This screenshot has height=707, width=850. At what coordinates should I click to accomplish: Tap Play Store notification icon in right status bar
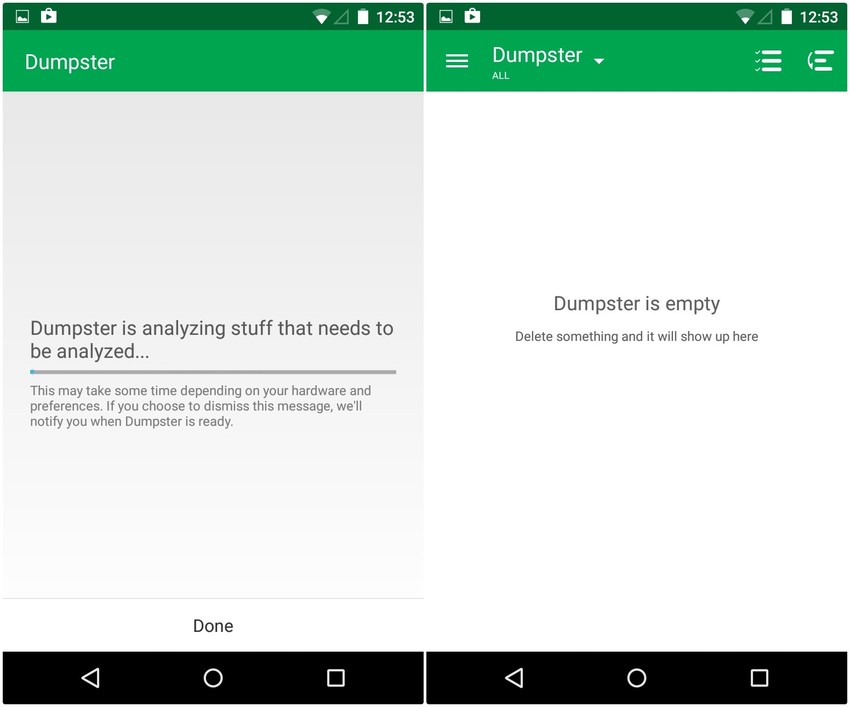click(x=472, y=16)
